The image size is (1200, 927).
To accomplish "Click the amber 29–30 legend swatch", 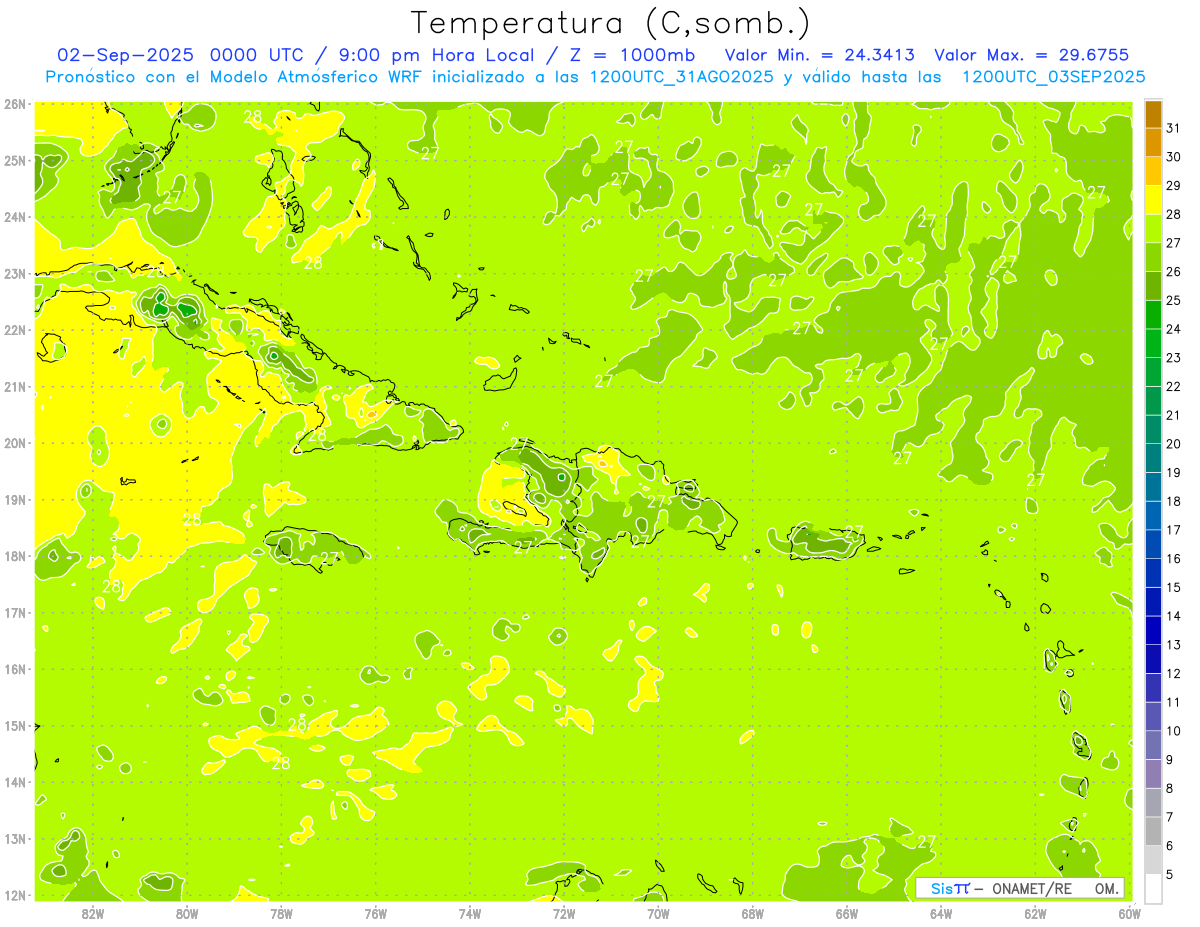I will point(1153,172).
